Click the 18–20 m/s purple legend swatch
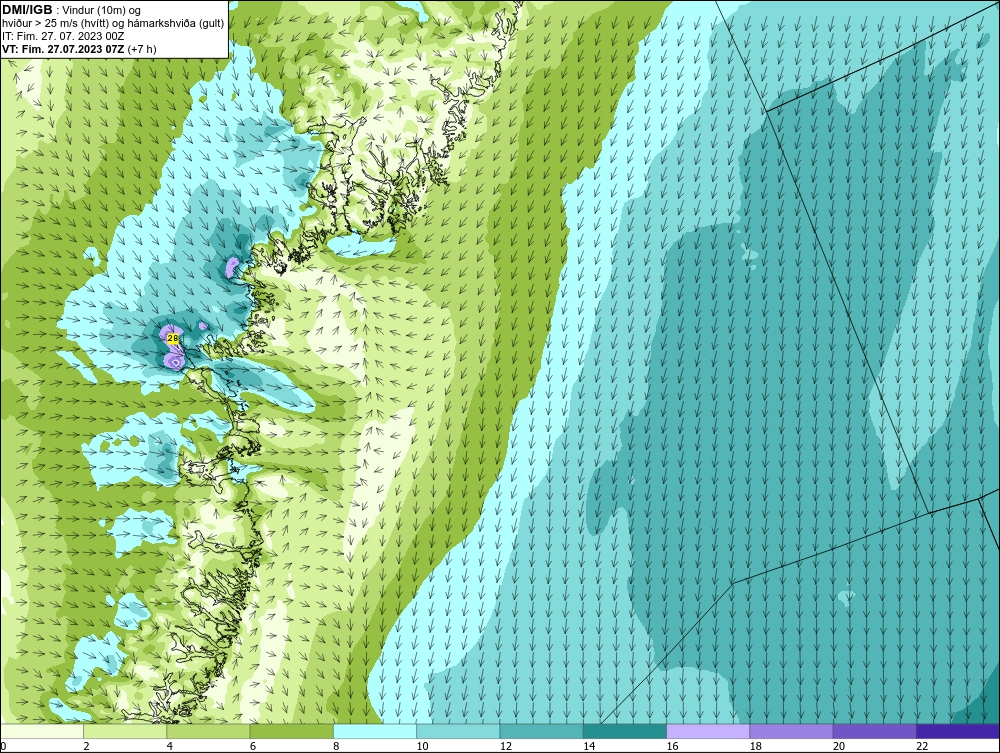The width and height of the screenshot is (1000, 753). (791, 731)
